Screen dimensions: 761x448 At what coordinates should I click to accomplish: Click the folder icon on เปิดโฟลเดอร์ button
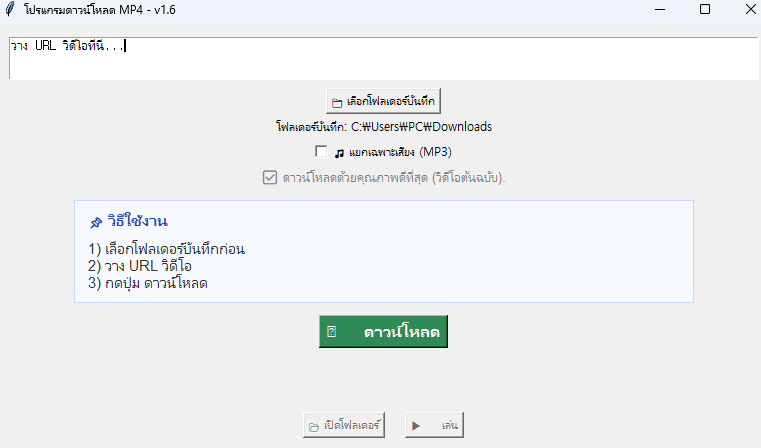[x=314, y=426]
